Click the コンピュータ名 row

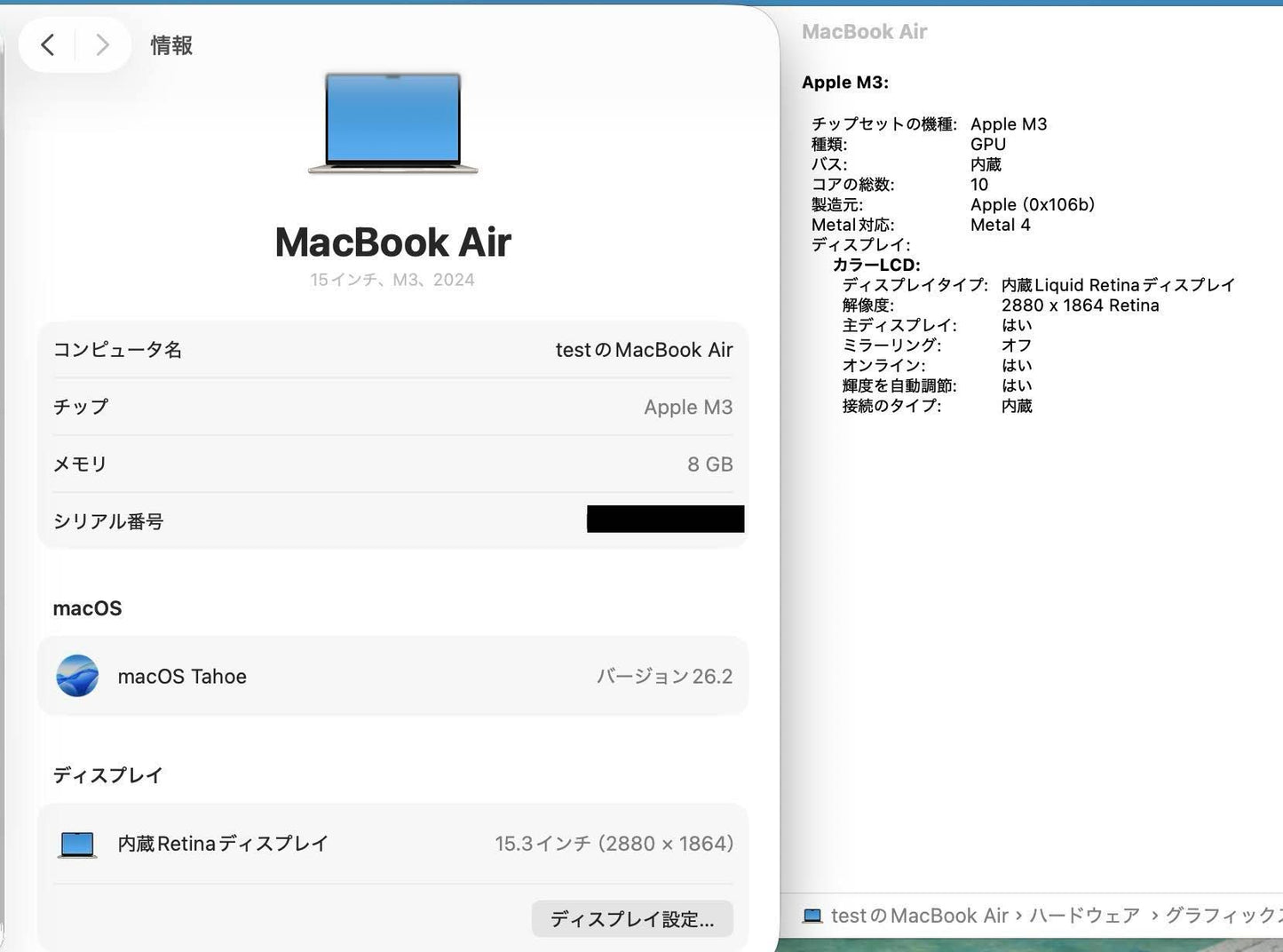coord(392,350)
